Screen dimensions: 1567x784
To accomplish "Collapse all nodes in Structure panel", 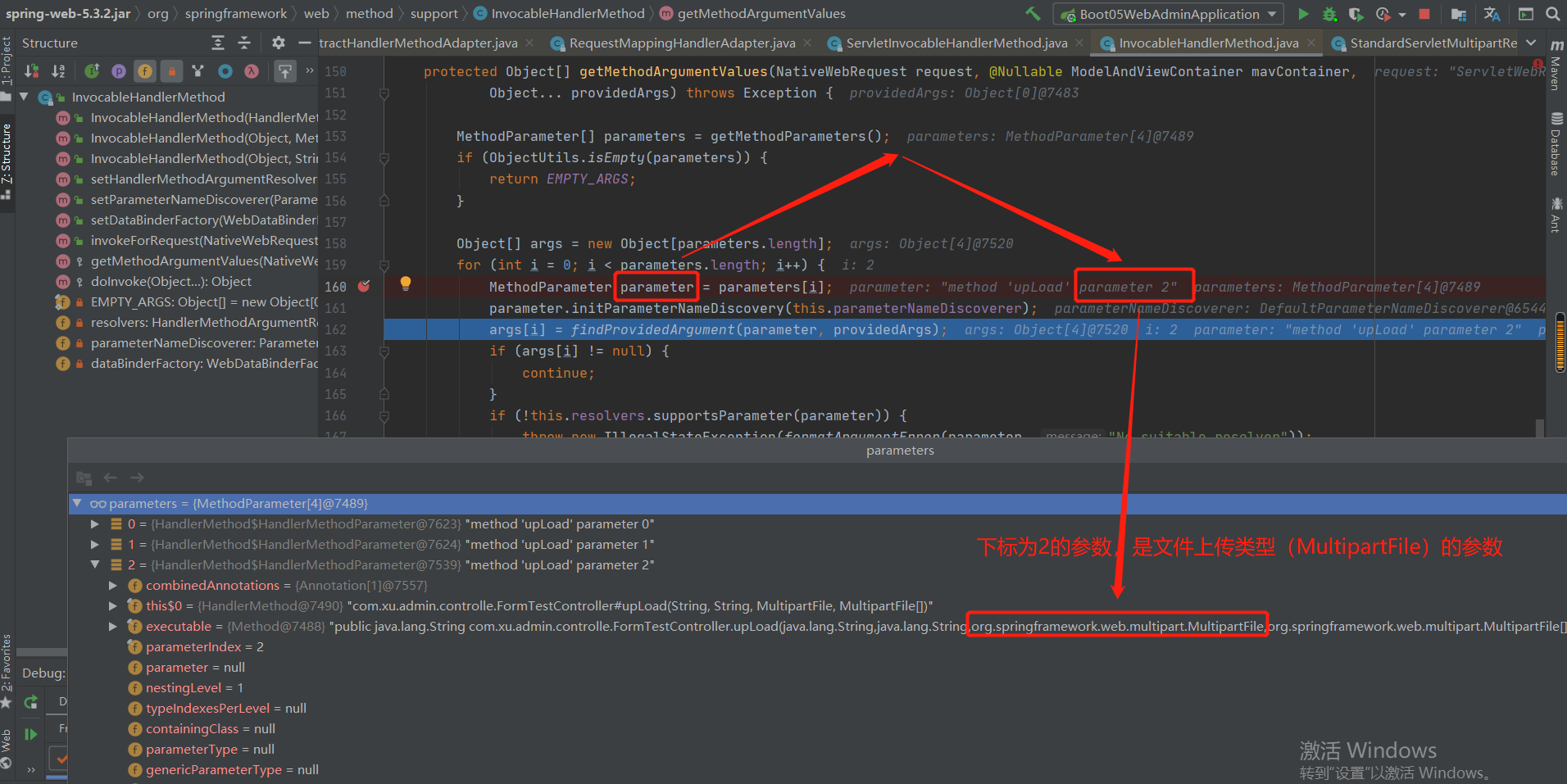I will (244, 43).
